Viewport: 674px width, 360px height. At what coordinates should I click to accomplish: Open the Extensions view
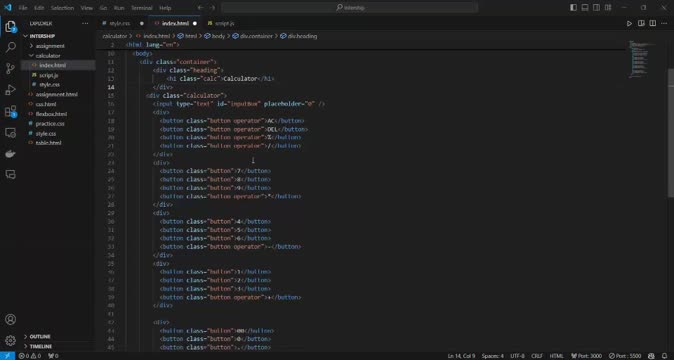click(x=10, y=111)
